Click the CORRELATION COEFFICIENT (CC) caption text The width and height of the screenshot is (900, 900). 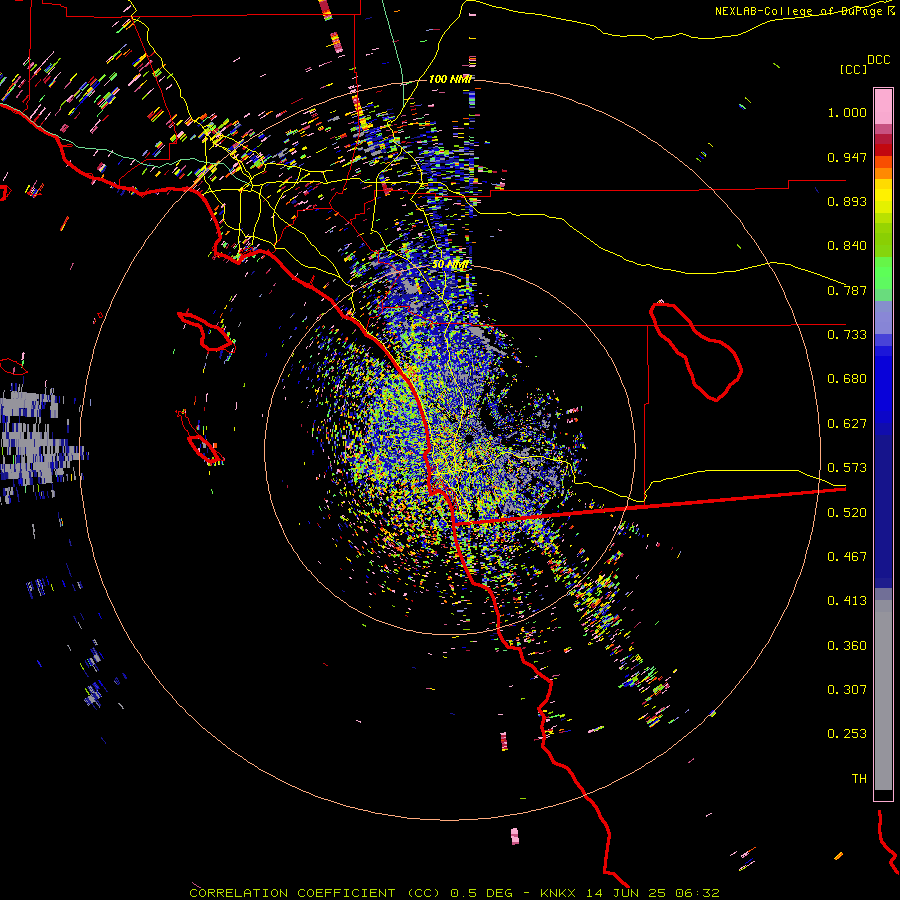(315, 893)
